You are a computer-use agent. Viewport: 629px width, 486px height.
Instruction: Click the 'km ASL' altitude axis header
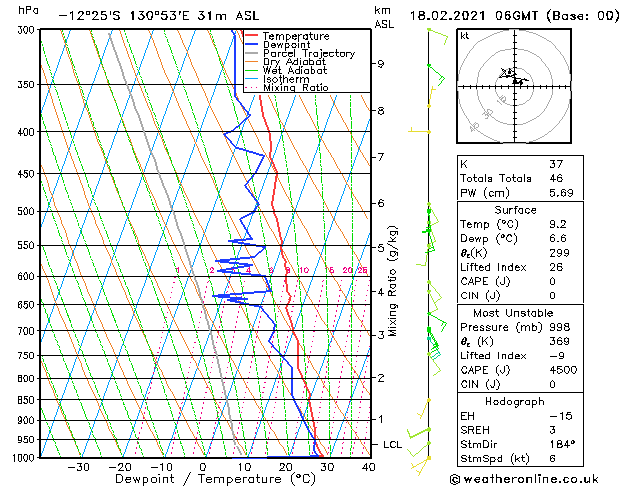(384, 17)
